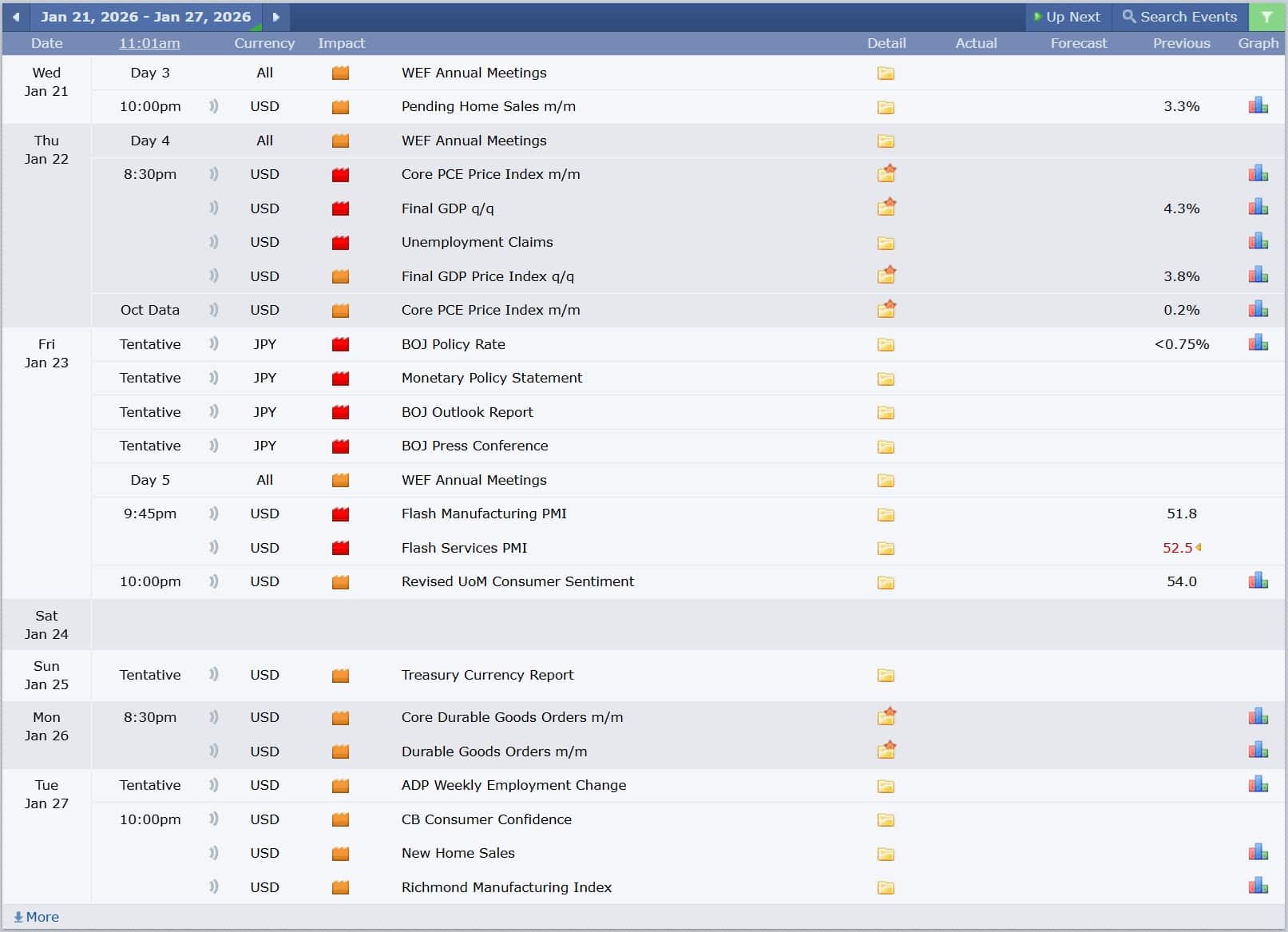Toggle sound alert for Flash Manufacturing PMI
This screenshot has height=932, width=1288.
213,514
